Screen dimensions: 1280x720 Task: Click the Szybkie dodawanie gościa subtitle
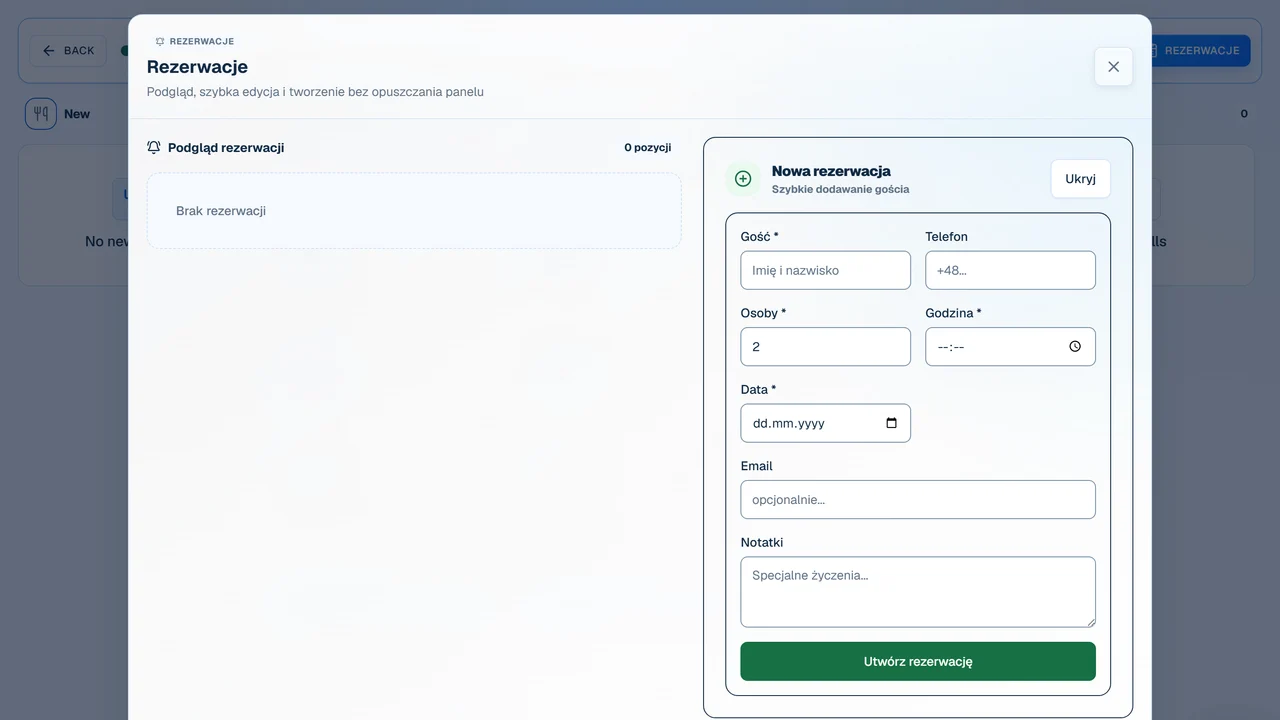(840, 189)
